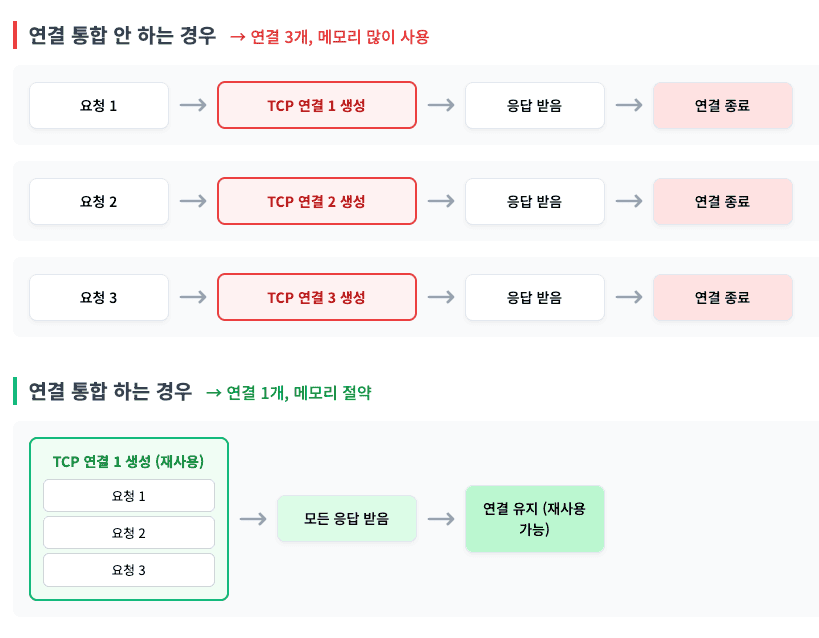This screenshot has width=819, height=638.
Task: Select the 모든 응답 받음 box
Action: point(346,519)
